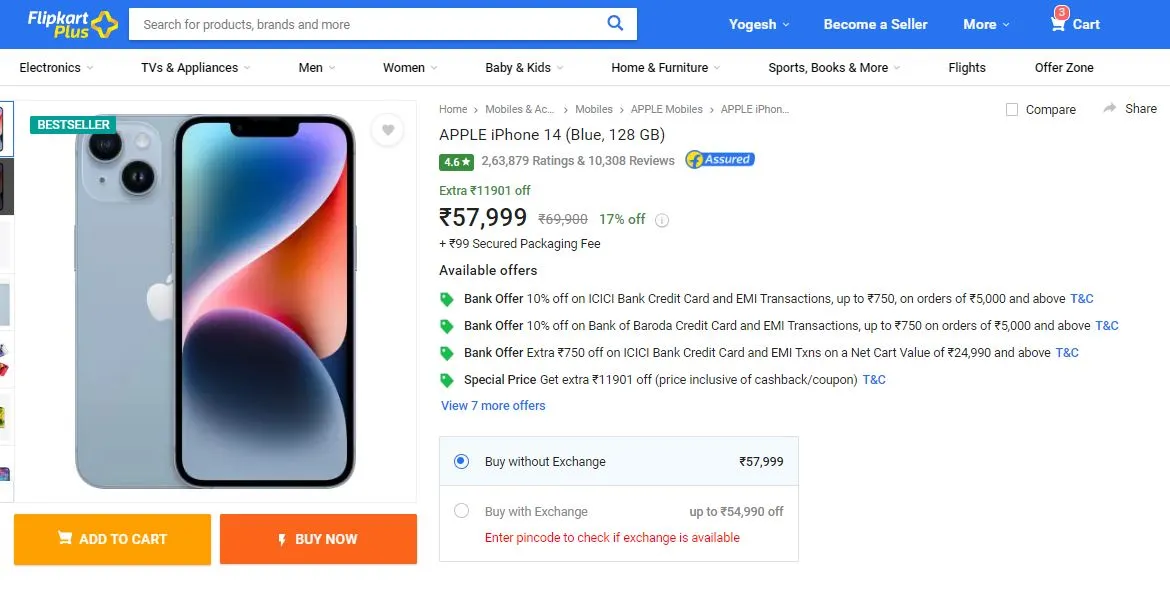This screenshot has width=1170, height=599.
Task: Open the shopping cart icon
Action: click(x=1057, y=24)
